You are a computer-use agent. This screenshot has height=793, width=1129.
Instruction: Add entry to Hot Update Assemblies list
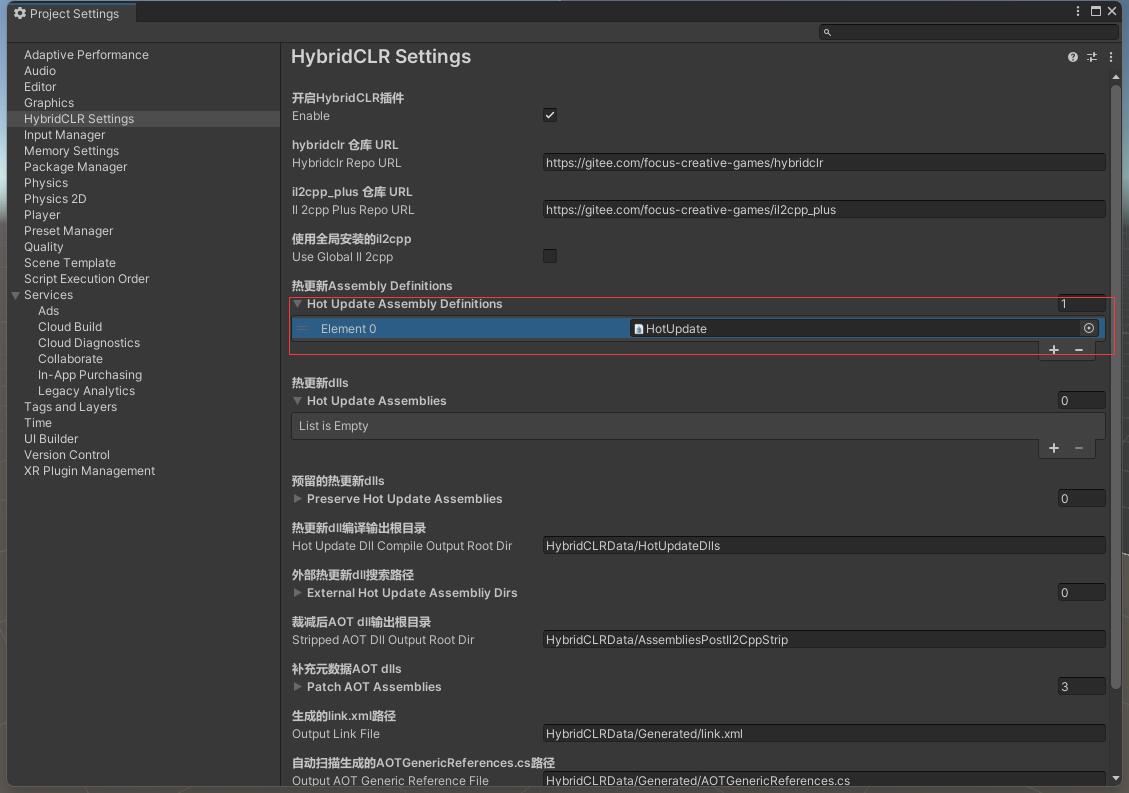1054,448
